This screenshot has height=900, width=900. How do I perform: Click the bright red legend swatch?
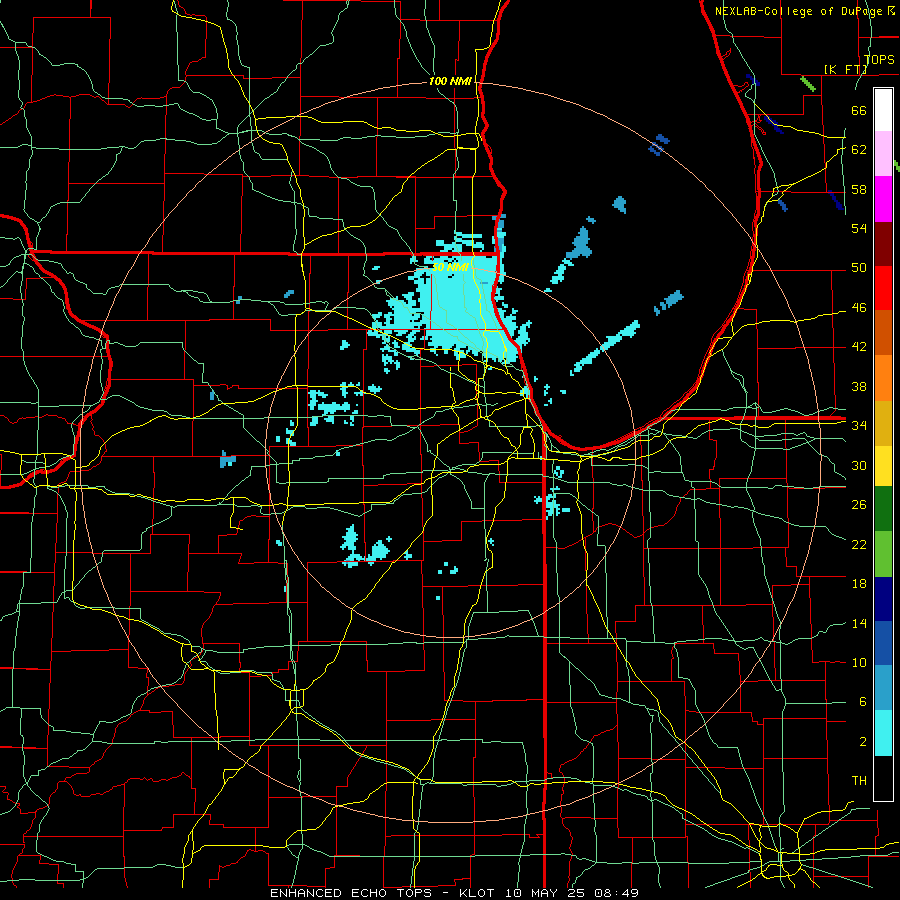[x=883, y=288]
